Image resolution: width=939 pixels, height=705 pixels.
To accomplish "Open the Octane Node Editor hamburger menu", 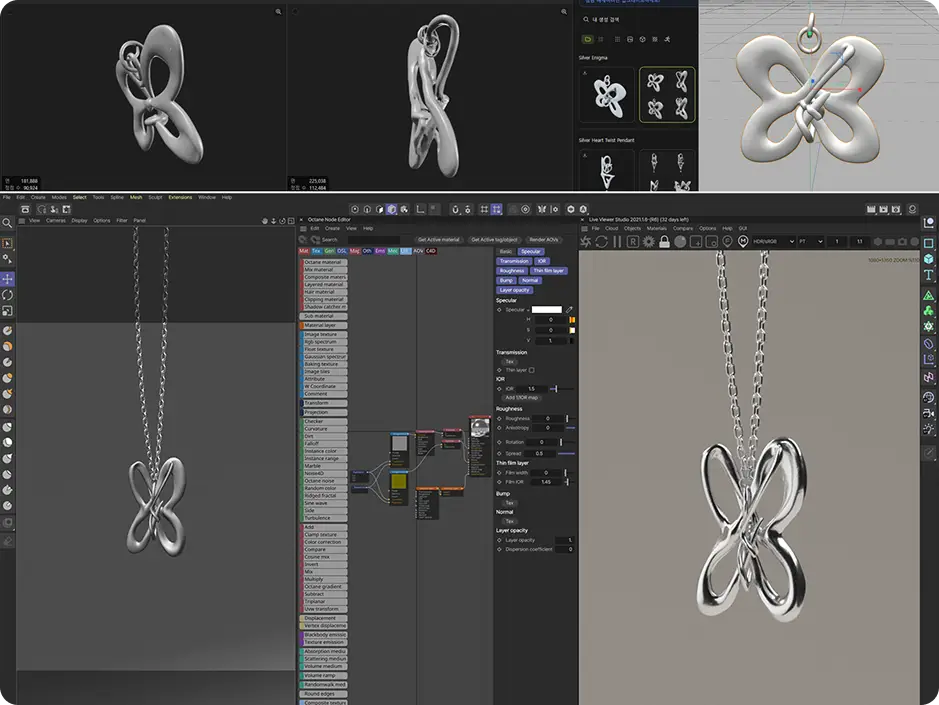I will (304, 229).
